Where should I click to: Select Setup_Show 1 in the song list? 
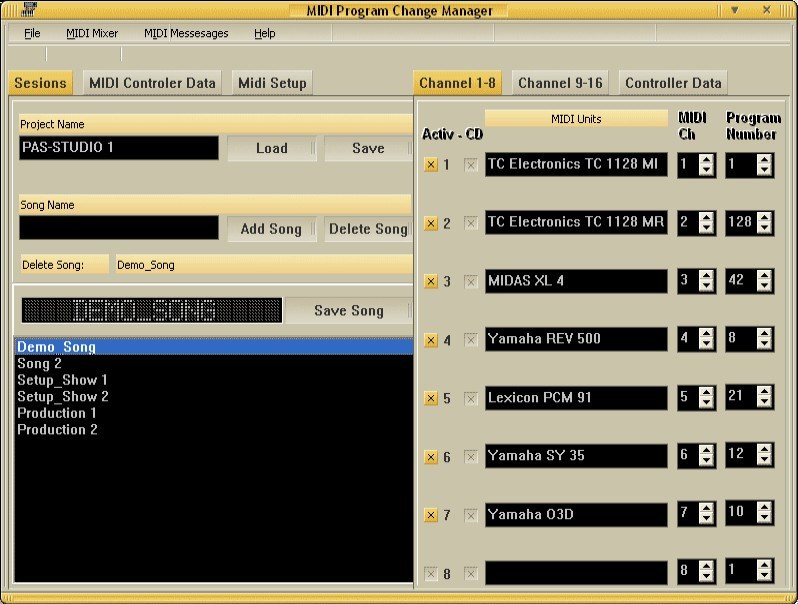214,380
